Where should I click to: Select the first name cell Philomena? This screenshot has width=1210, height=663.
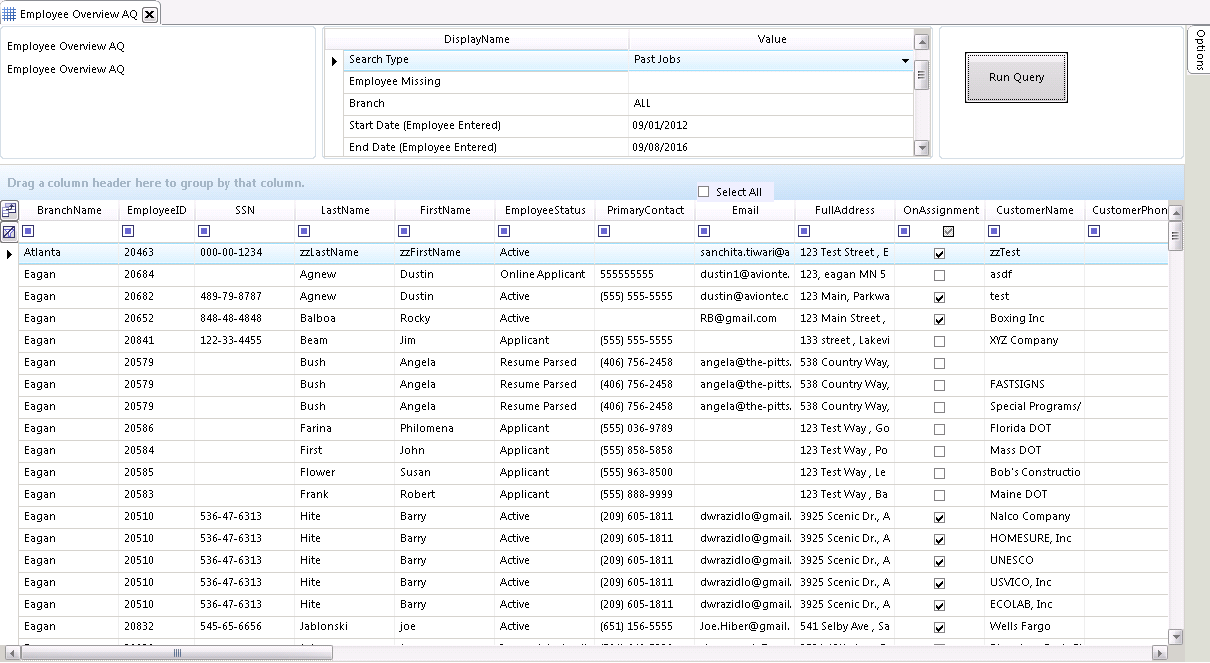[x=445, y=429]
